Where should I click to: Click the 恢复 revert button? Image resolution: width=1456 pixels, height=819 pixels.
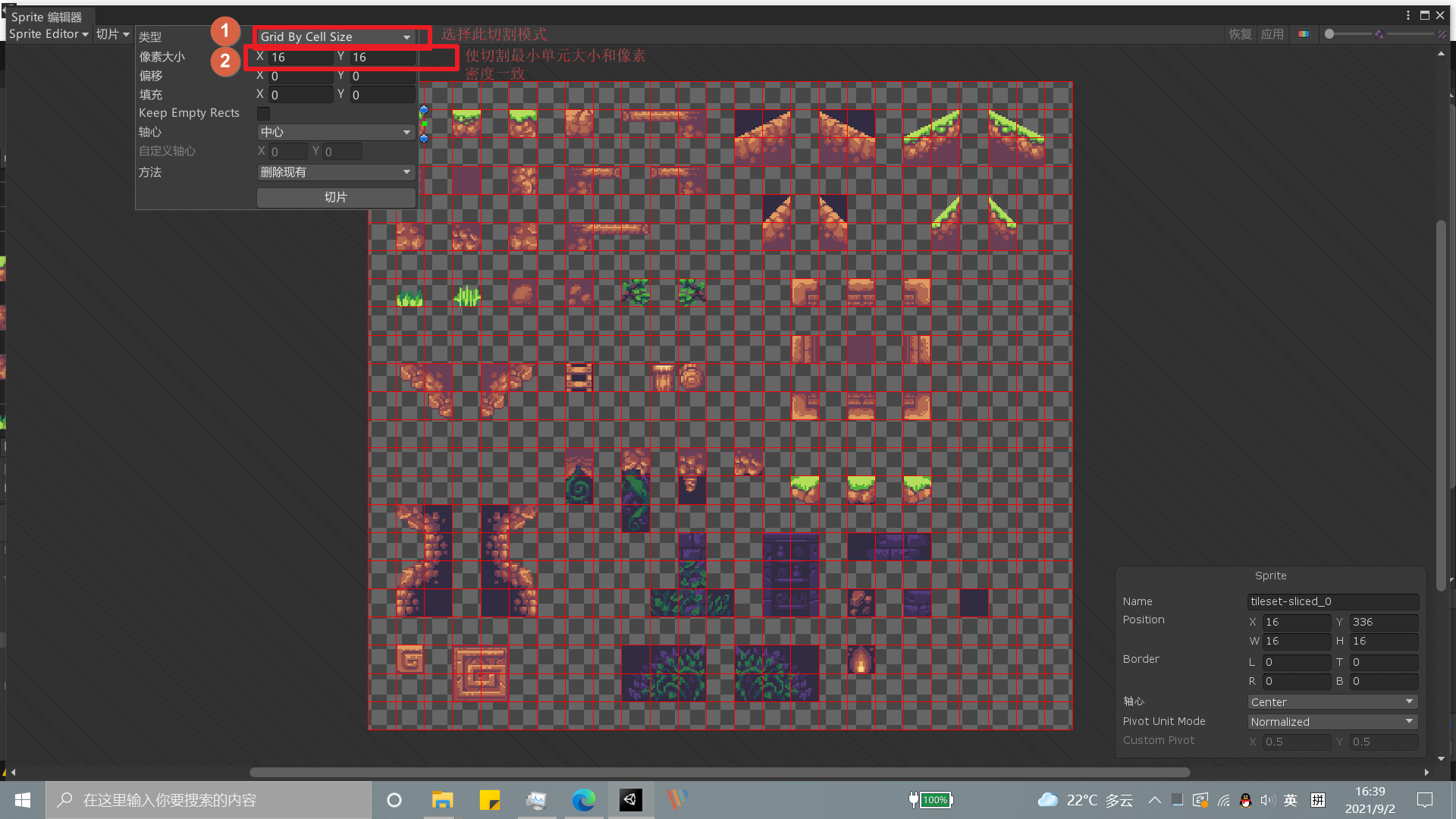click(1240, 34)
